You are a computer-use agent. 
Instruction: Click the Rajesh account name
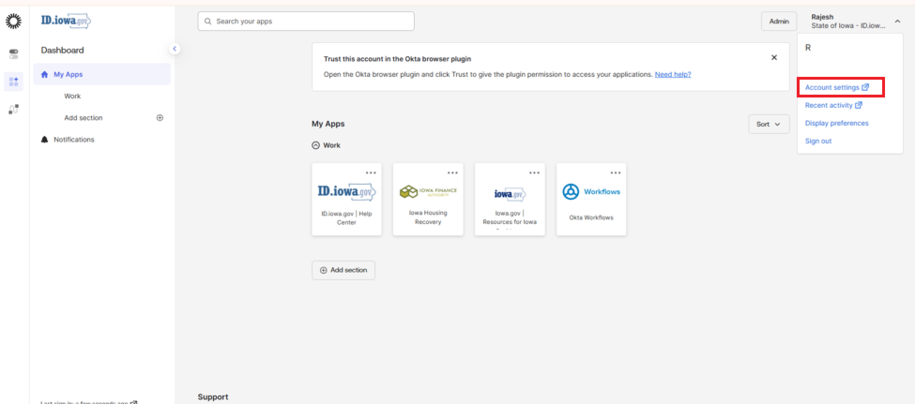823,17
